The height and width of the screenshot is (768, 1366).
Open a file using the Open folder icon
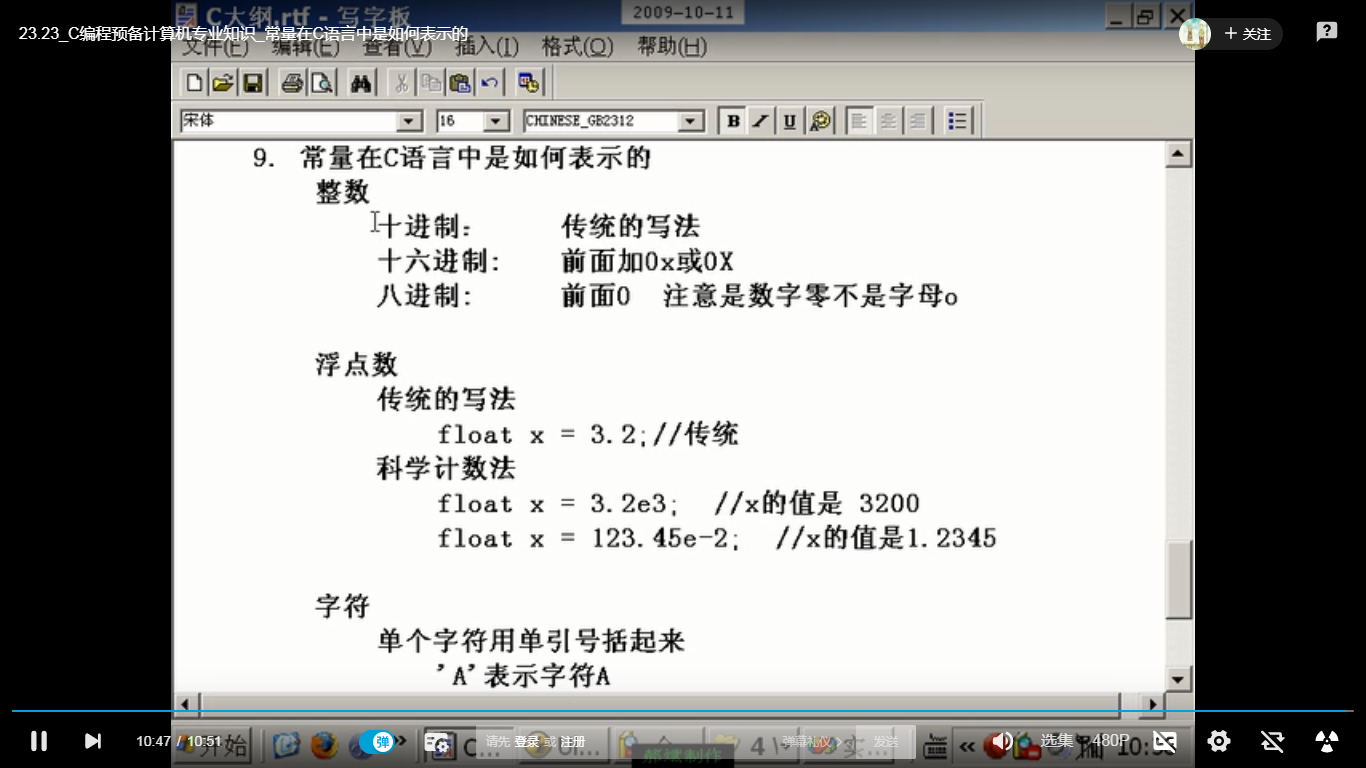(x=223, y=83)
